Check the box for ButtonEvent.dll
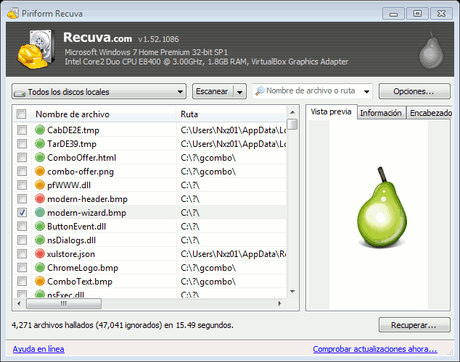This screenshot has width=460, height=362. pos(22,226)
